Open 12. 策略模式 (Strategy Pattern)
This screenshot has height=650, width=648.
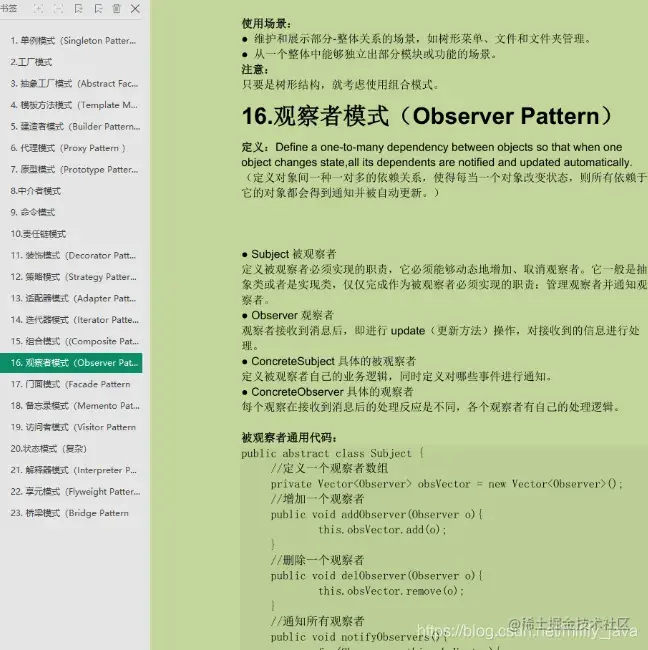point(73,277)
